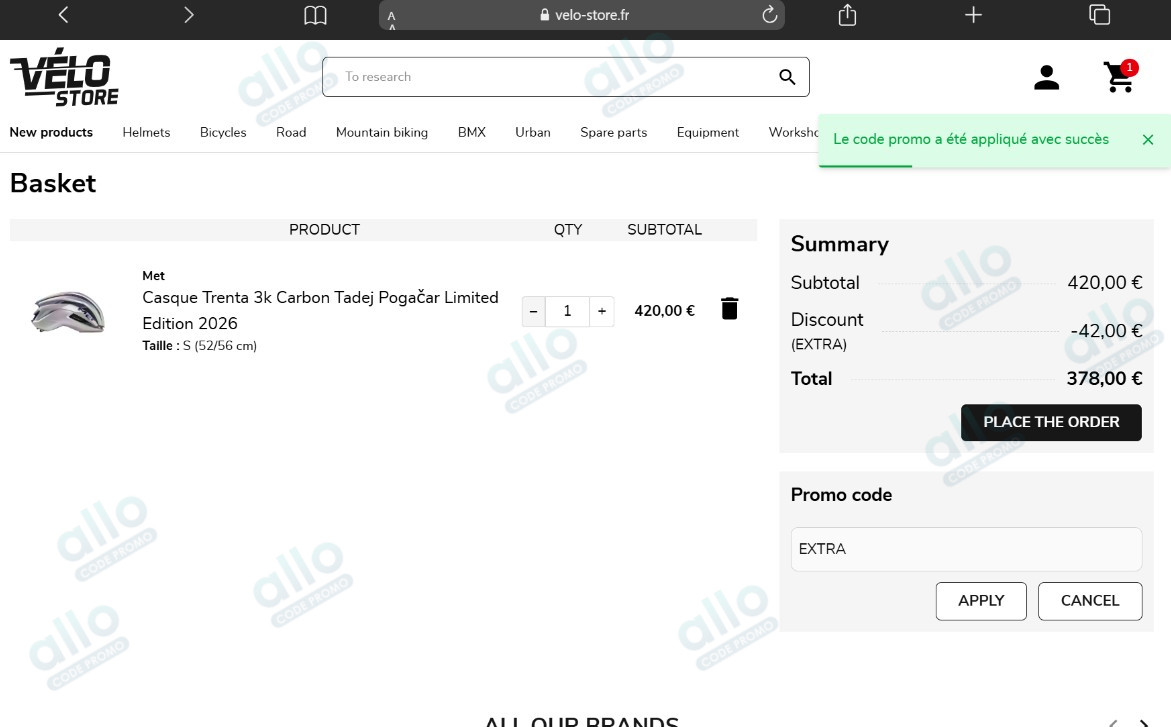Image resolution: width=1171 pixels, height=727 pixels.
Task: Apply the EXTRA promo code
Action: coord(981,601)
